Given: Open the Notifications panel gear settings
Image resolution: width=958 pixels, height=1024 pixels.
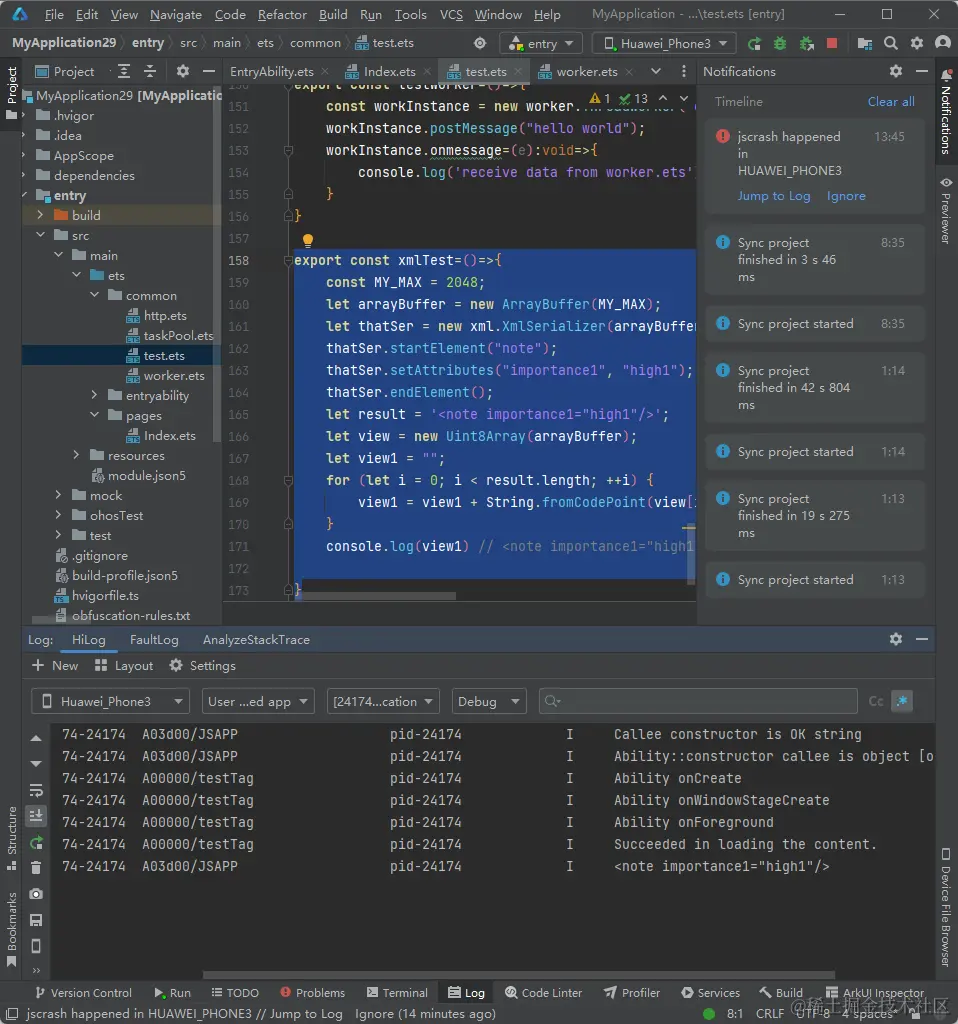Looking at the screenshot, I should pyautogui.click(x=896, y=71).
